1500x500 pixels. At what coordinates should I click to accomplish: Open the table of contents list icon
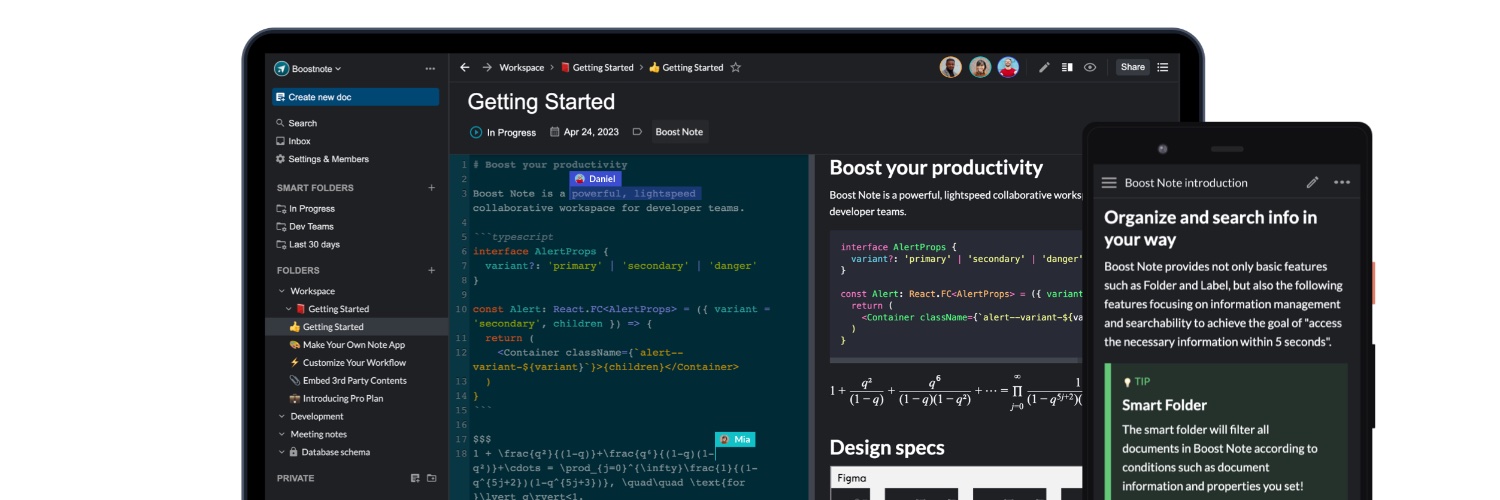point(1162,68)
